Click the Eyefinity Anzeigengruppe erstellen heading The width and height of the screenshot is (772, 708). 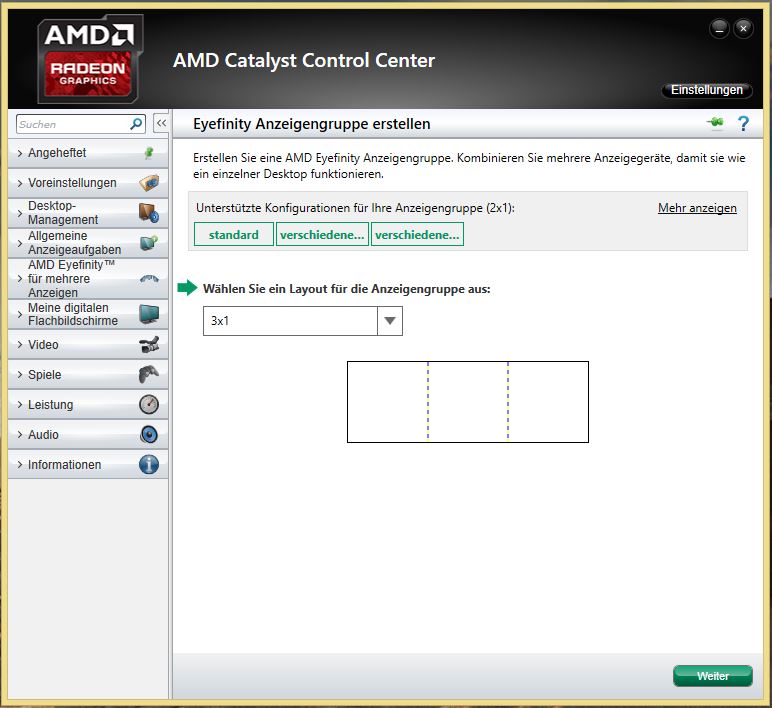[x=312, y=124]
